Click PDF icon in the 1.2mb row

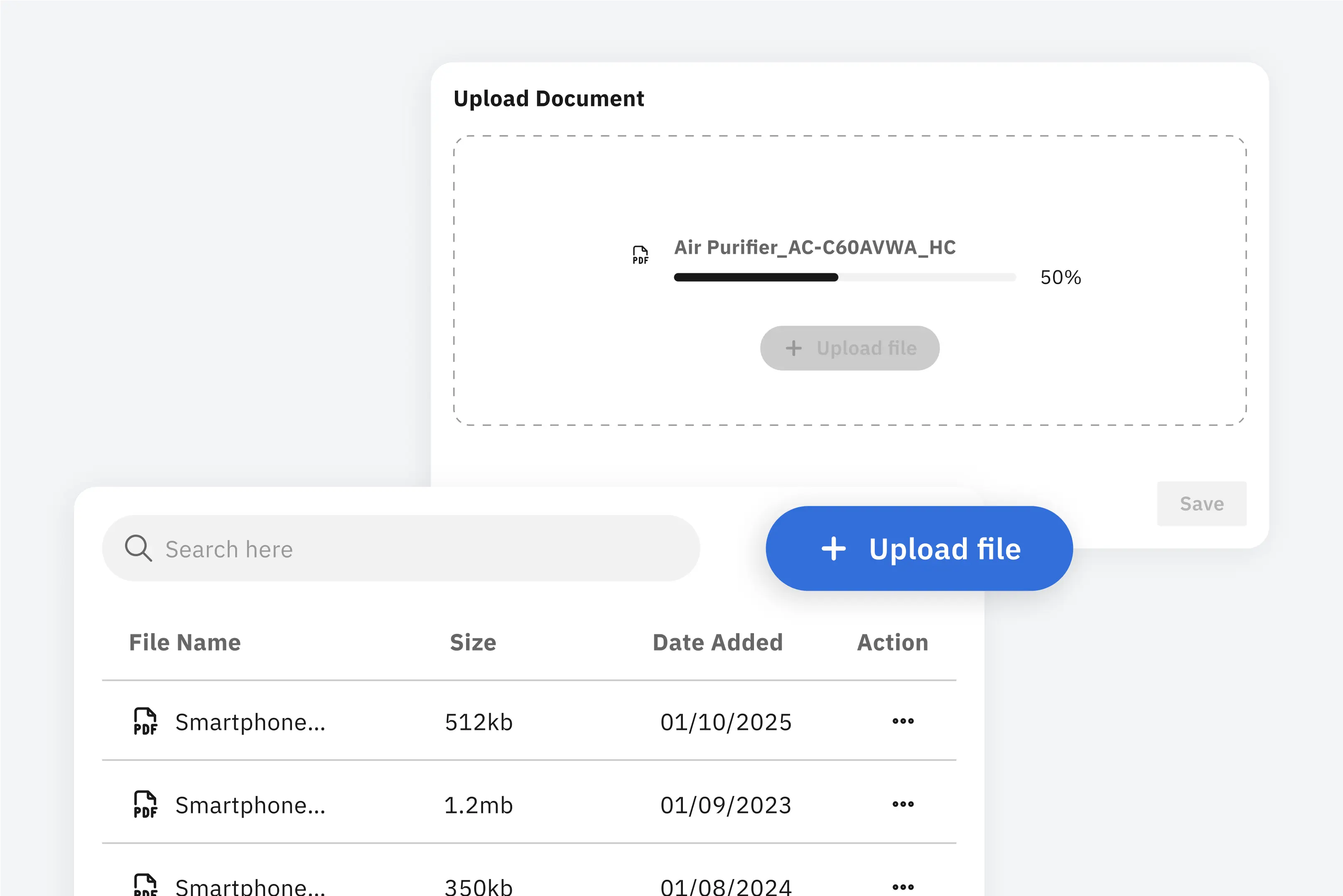(x=145, y=805)
